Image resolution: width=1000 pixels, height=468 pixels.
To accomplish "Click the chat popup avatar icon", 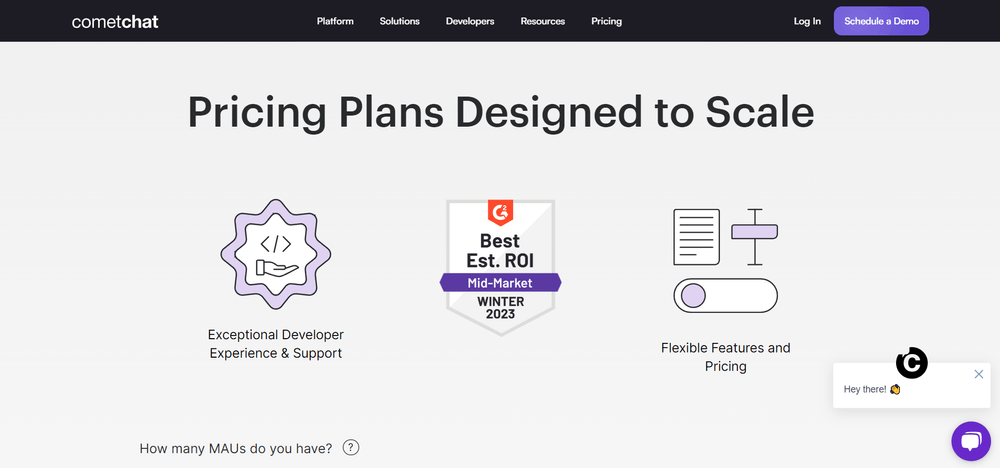I will (911, 363).
